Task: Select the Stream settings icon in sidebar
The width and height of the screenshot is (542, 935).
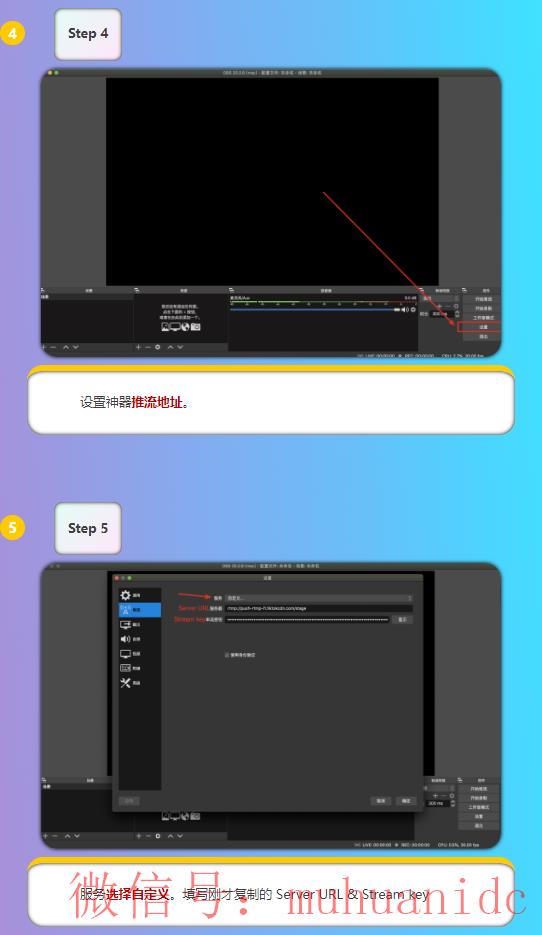Action: (126, 609)
